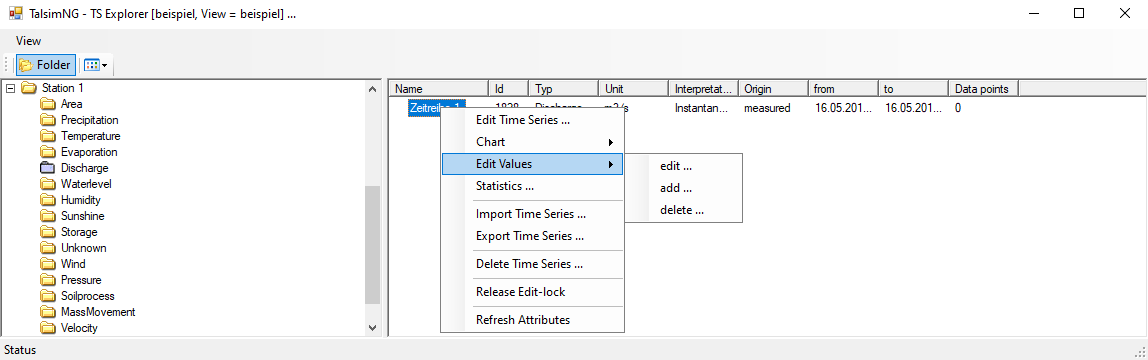Select 'add ...' in Edit Values submenu
Image resolution: width=1148 pixels, height=360 pixels.
point(676,188)
